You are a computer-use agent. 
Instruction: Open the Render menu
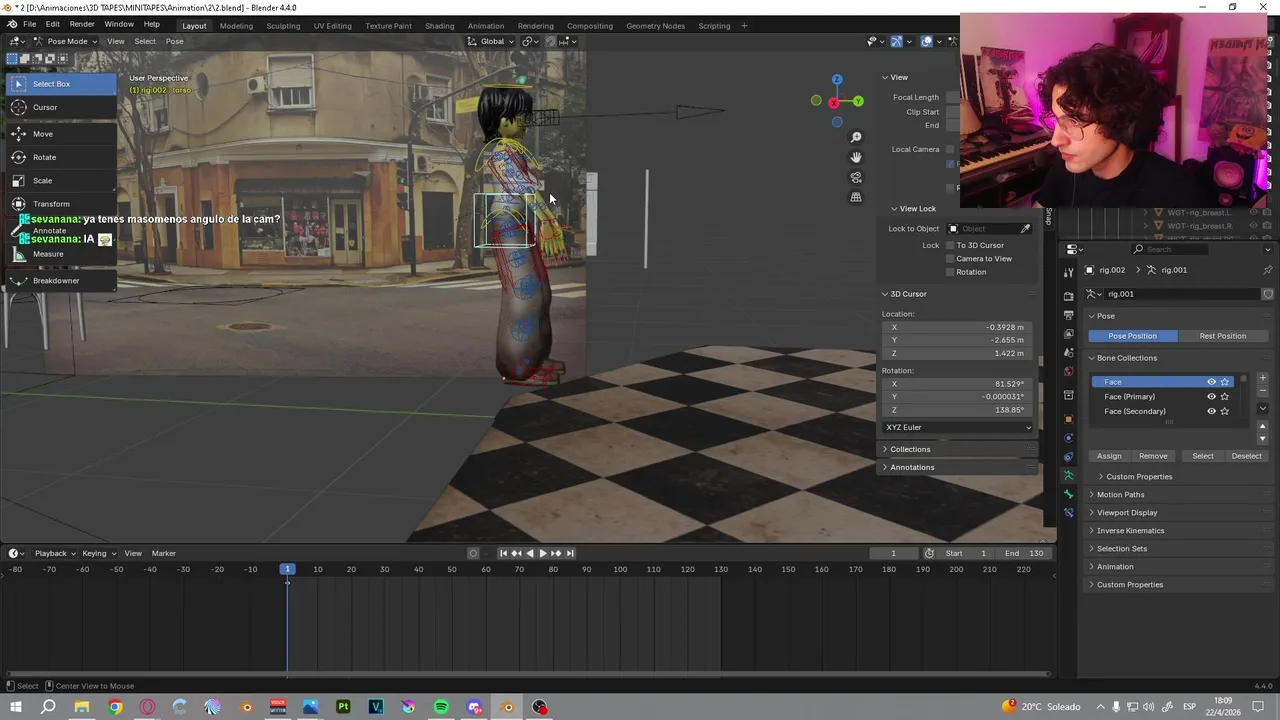(82, 24)
